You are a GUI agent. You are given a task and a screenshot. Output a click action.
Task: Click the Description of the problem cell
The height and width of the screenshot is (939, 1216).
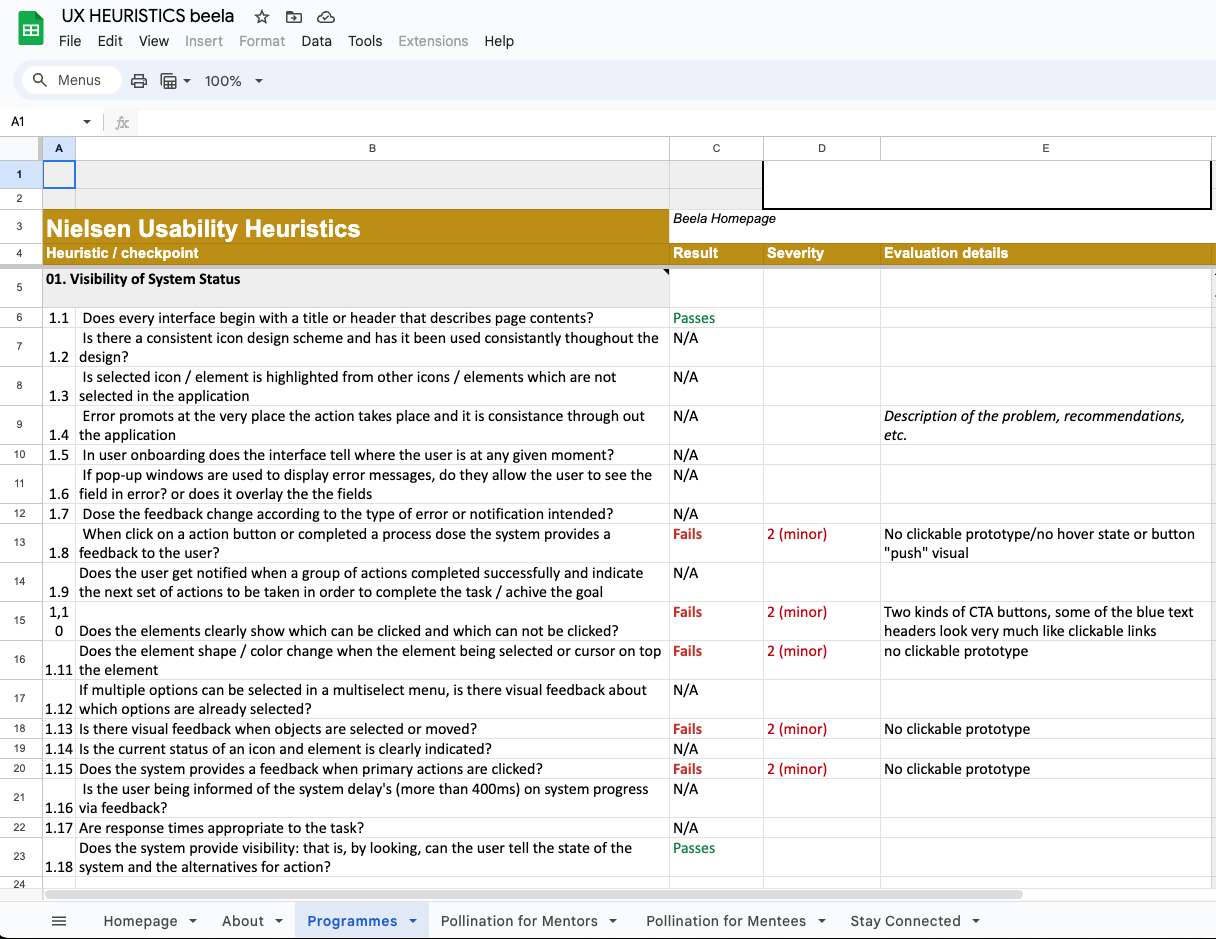coord(1046,425)
